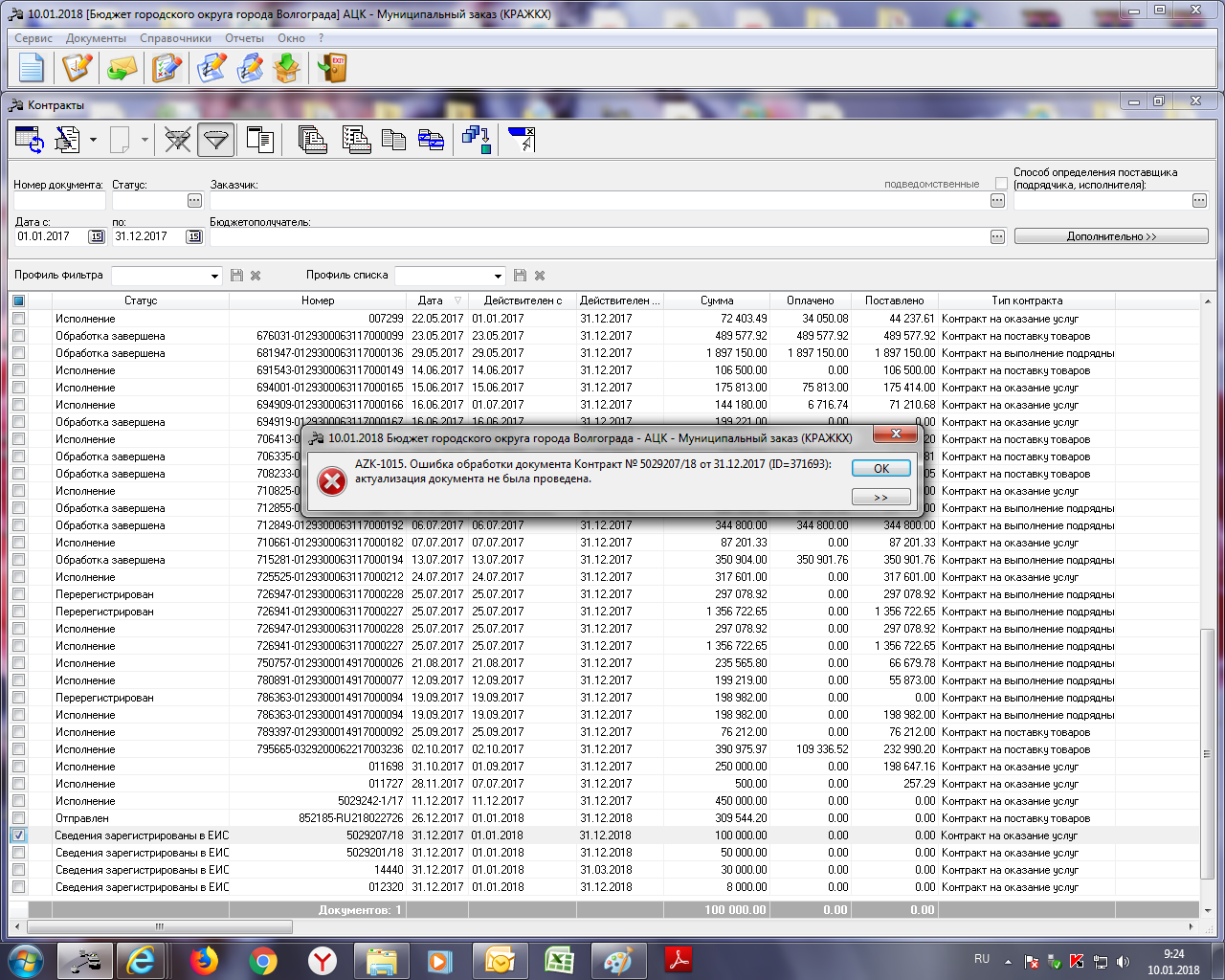The height and width of the screenshot is (980, 1225).
Task: Open the Статус selection ellipsis button
Action: coord(194,201)
